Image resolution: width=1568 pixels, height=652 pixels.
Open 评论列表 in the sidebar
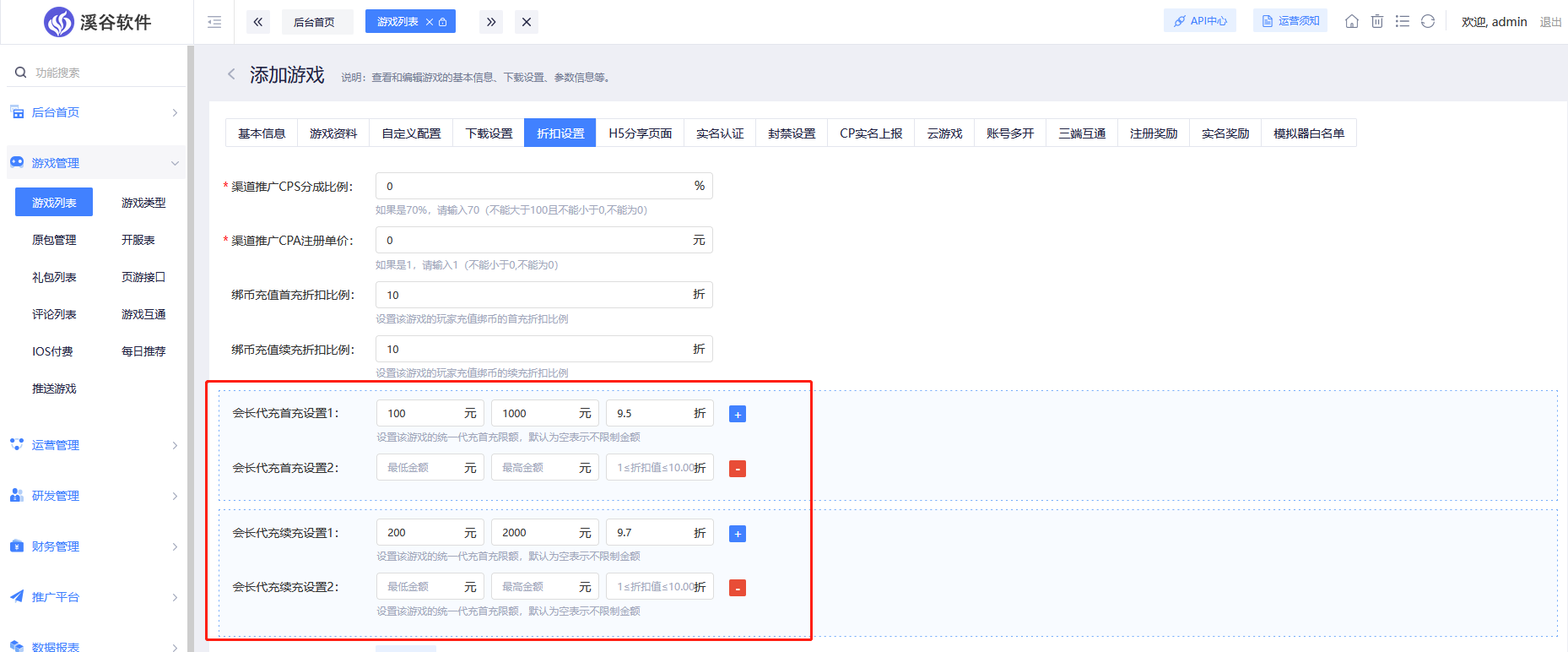(54, 314)
